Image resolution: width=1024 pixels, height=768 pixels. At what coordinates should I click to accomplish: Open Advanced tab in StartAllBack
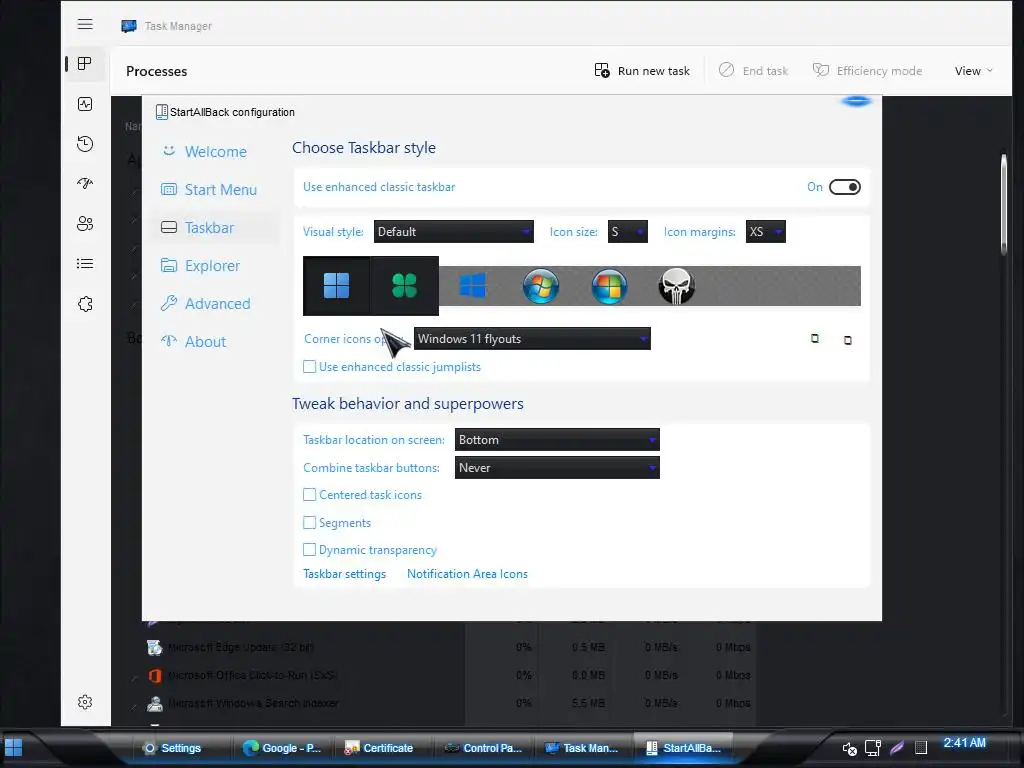pos(215,304)
